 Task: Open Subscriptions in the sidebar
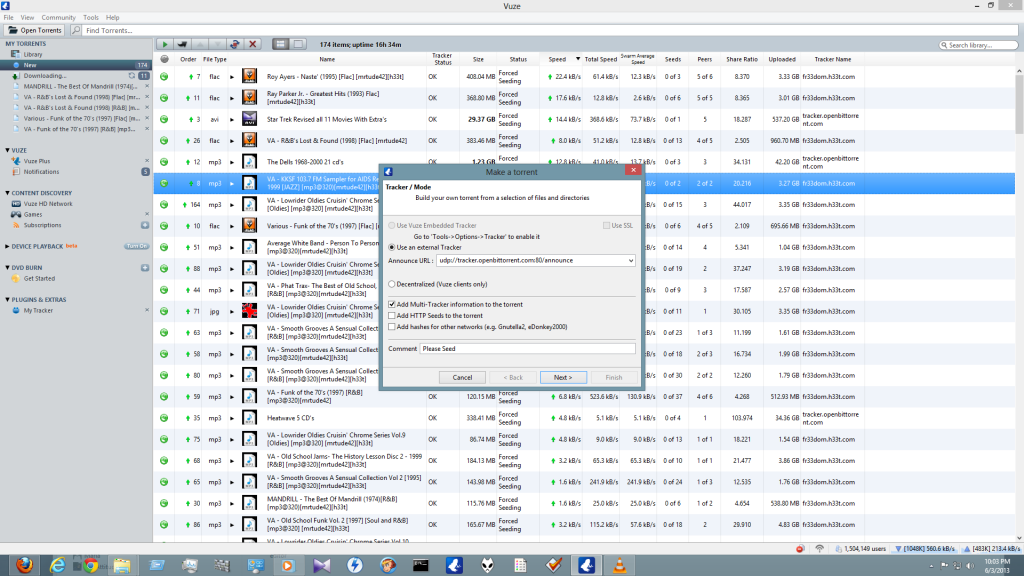pyautogui.click(x=42, y=225)
